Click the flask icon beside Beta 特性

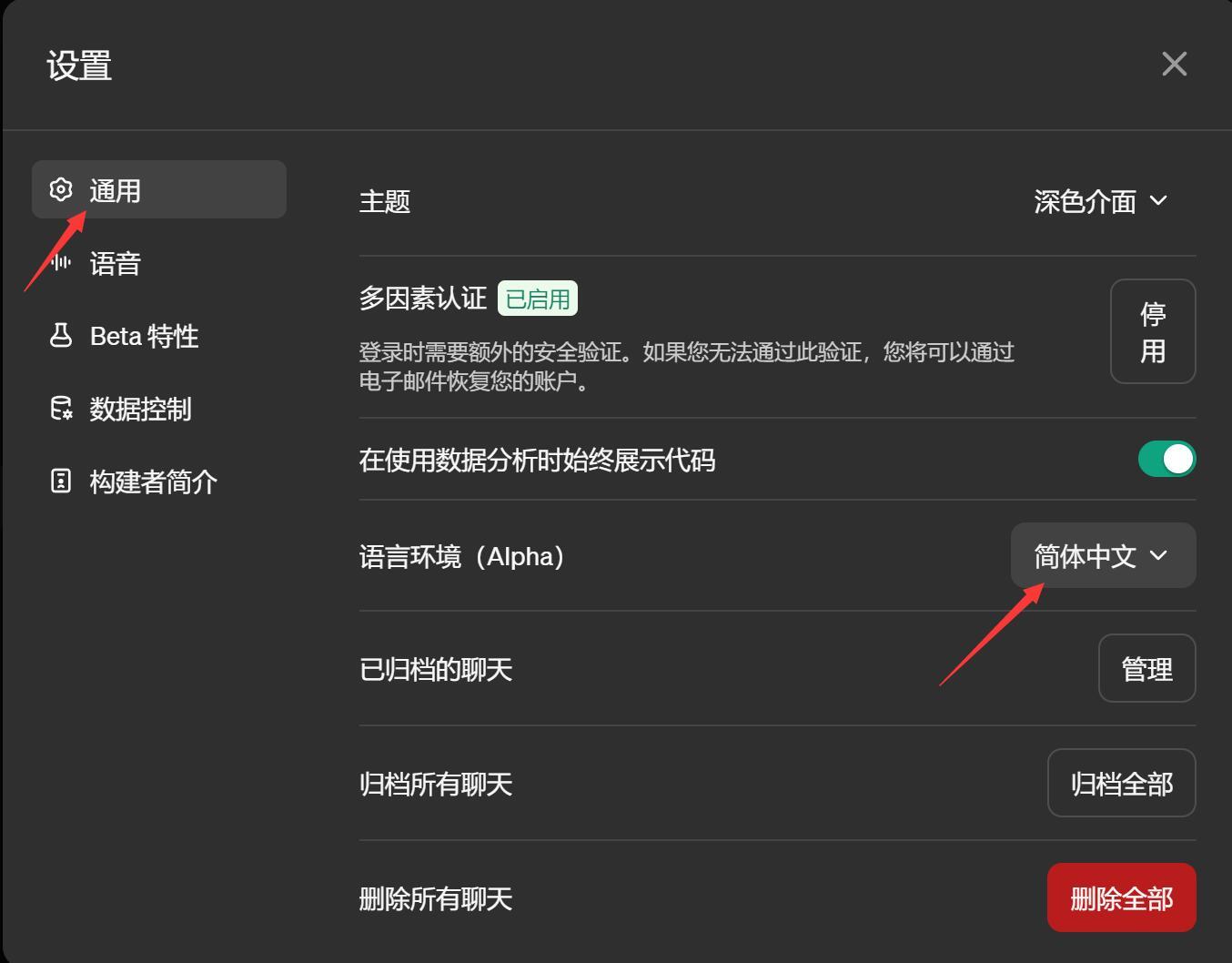point(61,336)
